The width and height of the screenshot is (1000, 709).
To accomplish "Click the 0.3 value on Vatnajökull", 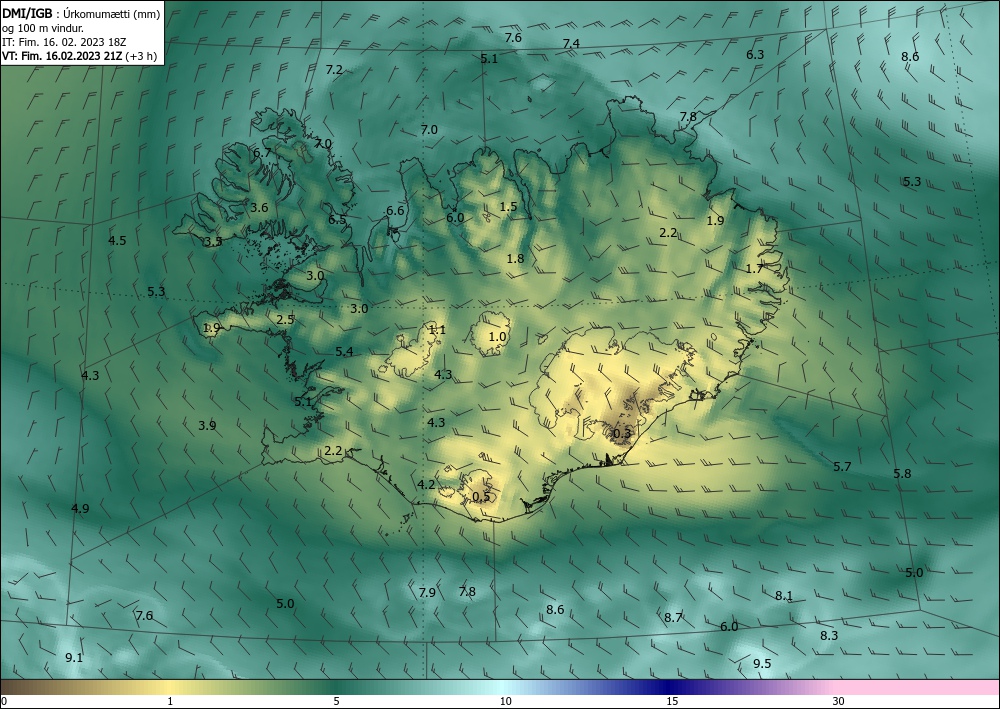I will (622, 434).
